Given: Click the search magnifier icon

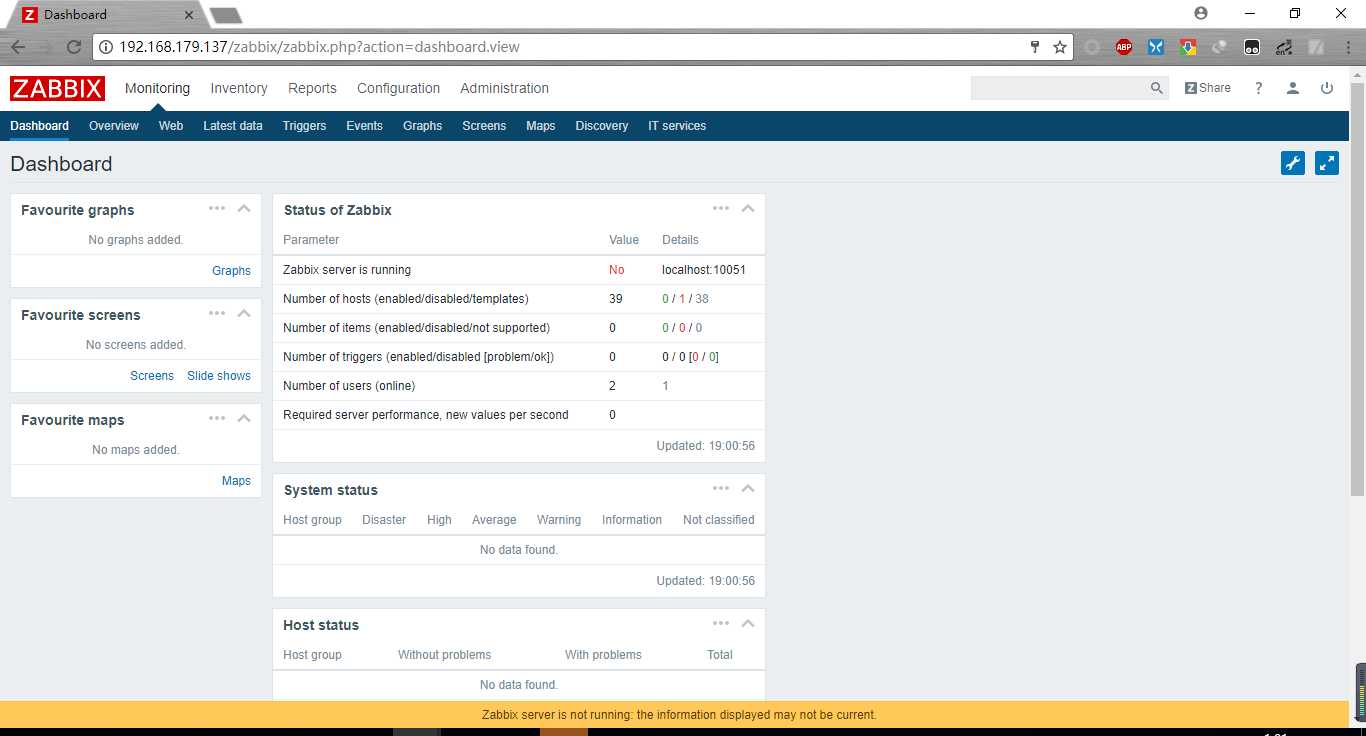Looking at the screenshot, I should coord(1157,88).
